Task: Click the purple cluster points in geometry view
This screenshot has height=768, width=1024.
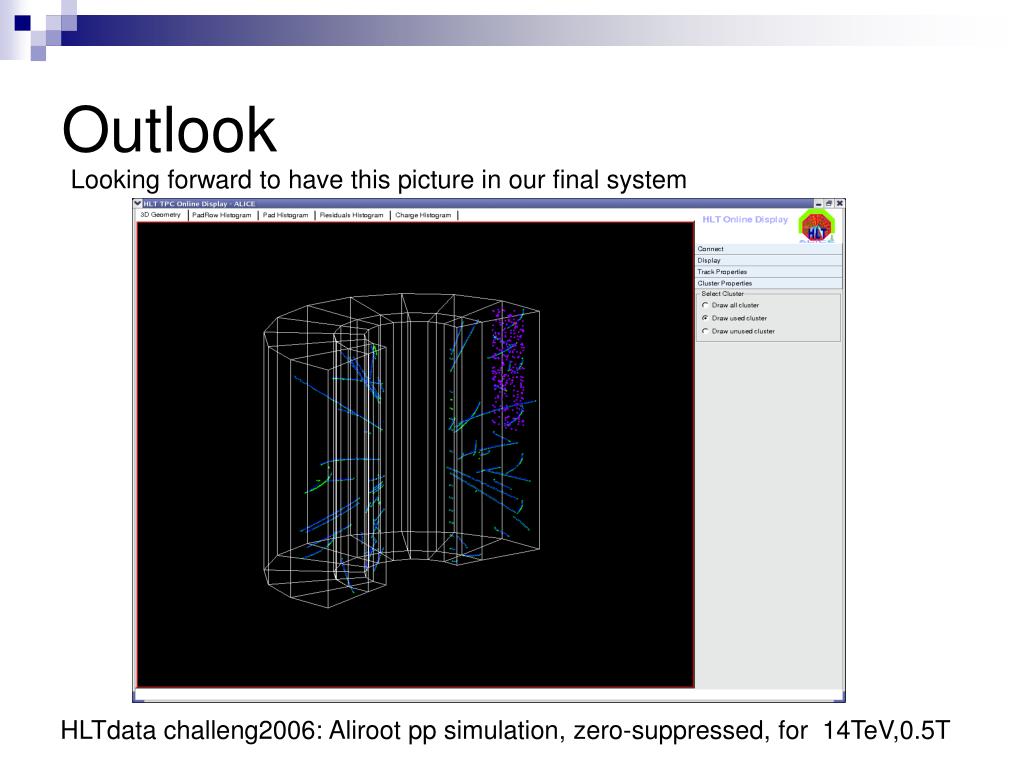Action: point(508,369)
